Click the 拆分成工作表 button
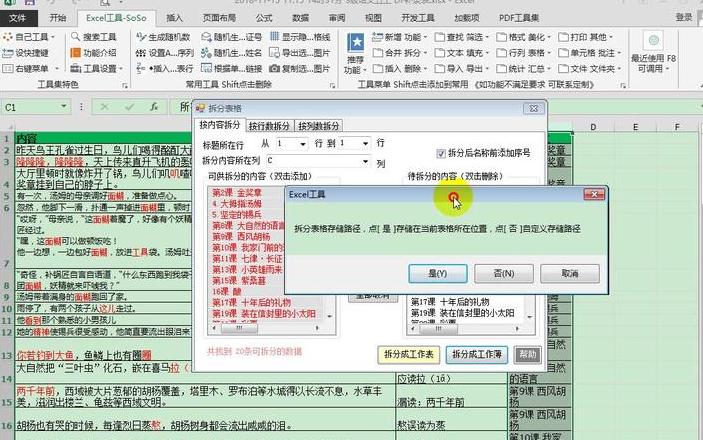 tap(408, 354)
